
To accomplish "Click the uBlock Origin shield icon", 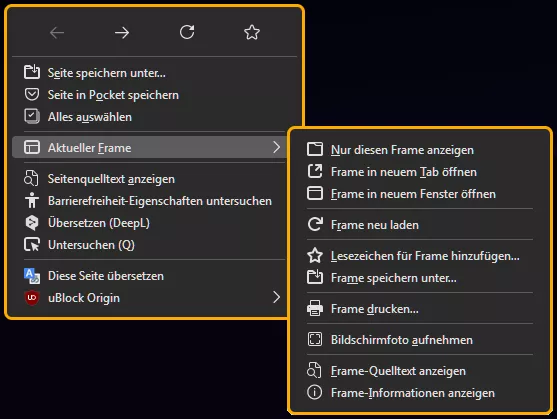I will point(32,298).
